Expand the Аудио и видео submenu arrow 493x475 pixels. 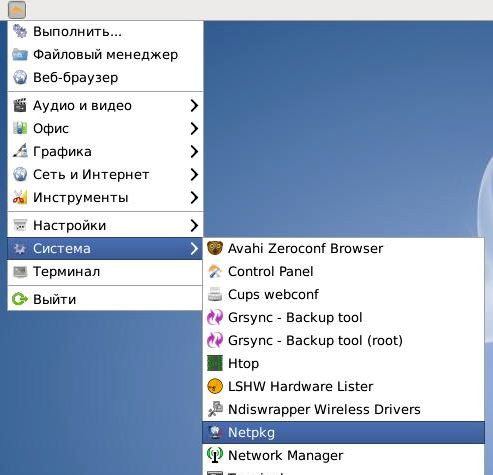(194, 106)
